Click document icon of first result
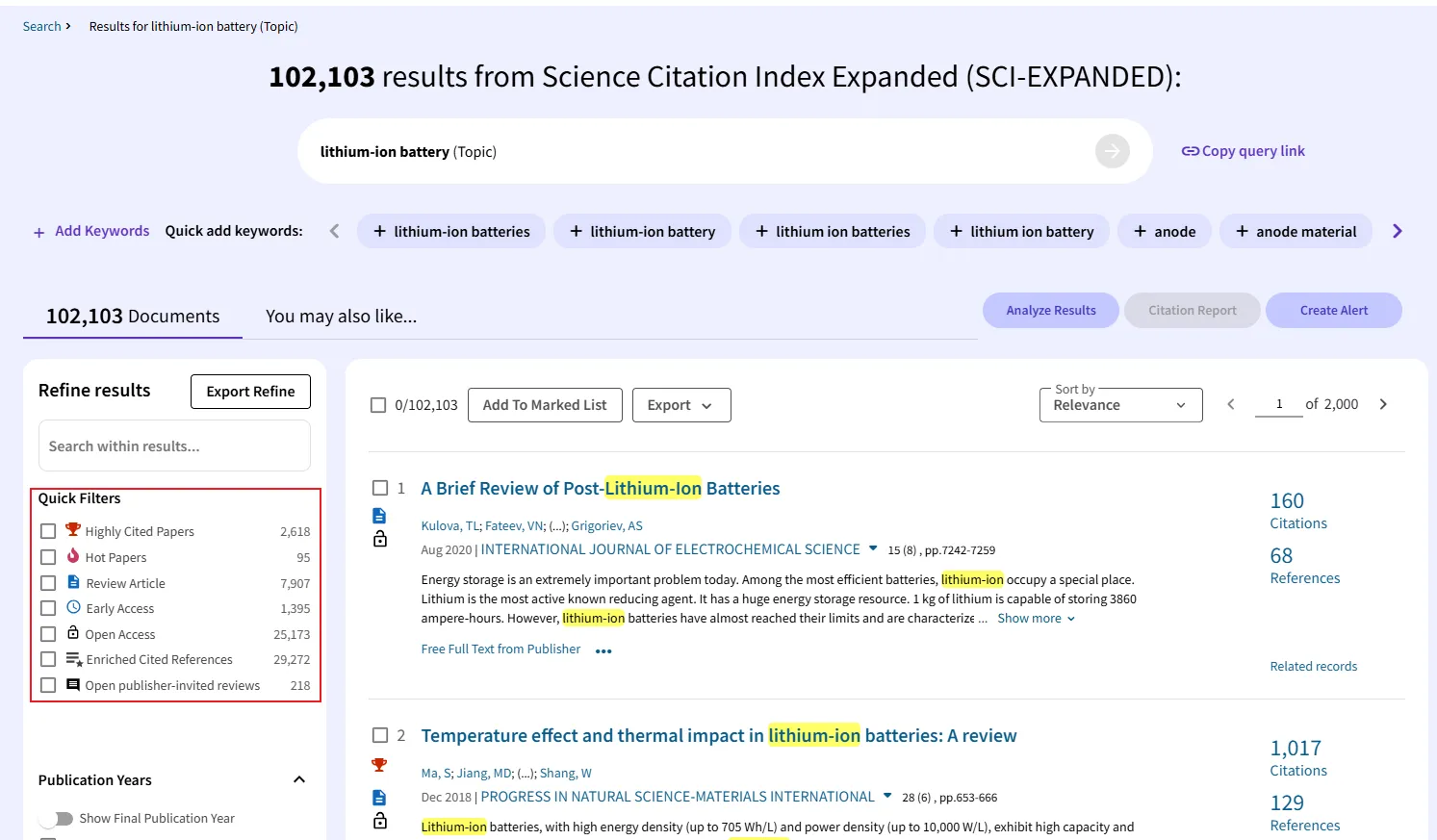The width and height of the screenshot is (1437, 840). (x=379, y=516)
